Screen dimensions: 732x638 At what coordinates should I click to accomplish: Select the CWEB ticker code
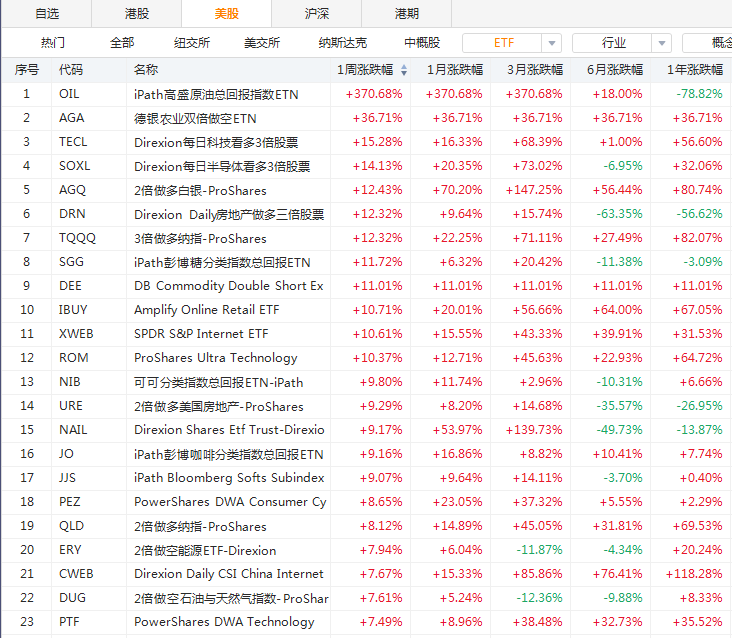click(x=76, y=574)
